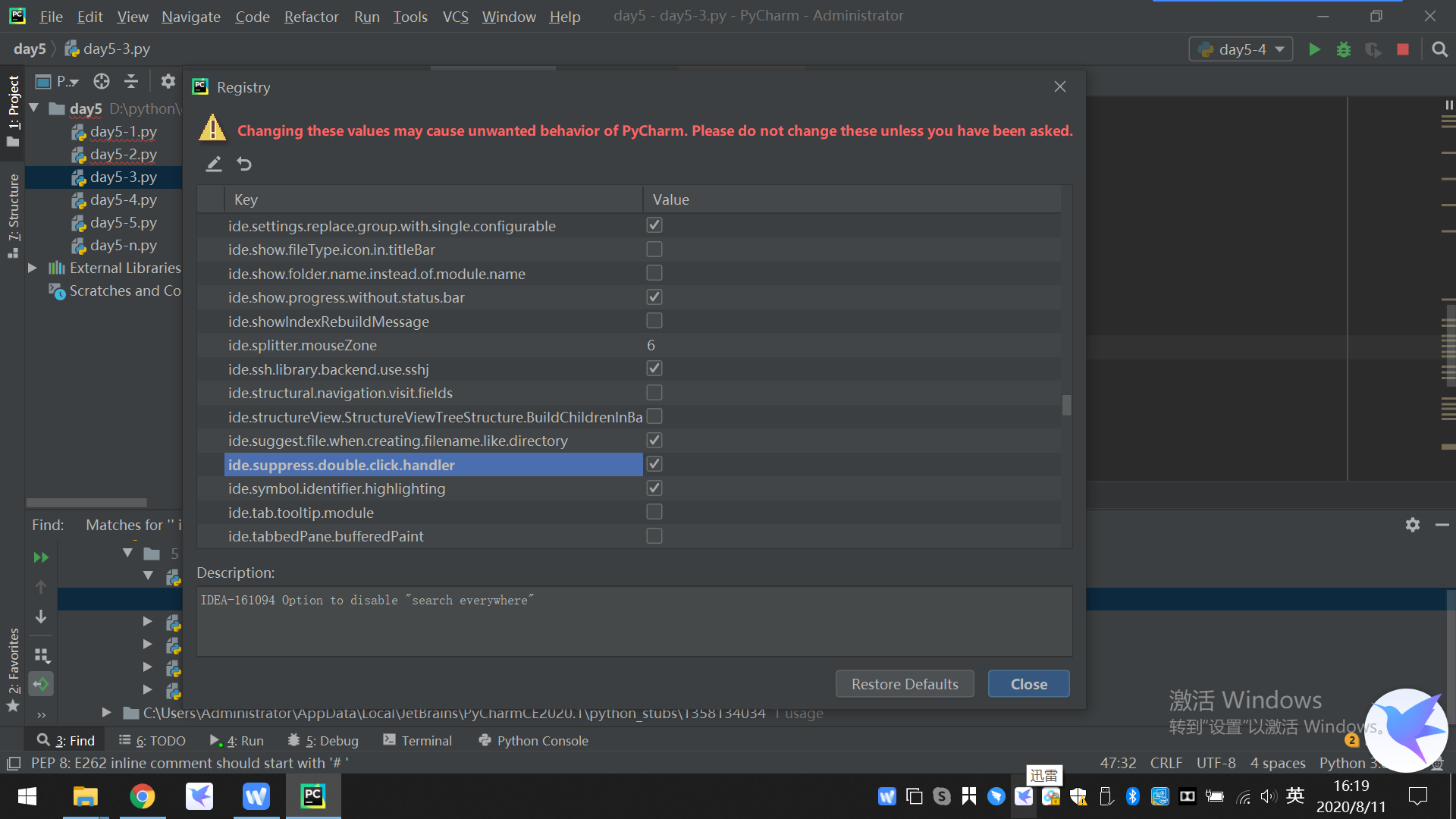
Task: Click the UTF-8 encoding status
Action: pos(1216,763)
